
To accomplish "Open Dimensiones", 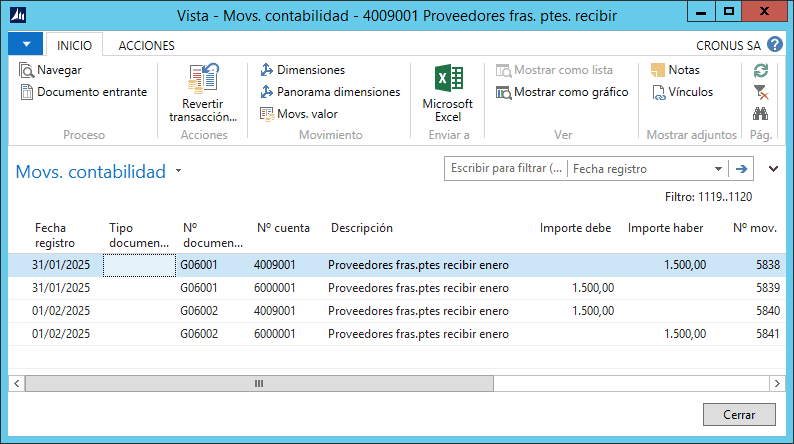I will point(302,70).
